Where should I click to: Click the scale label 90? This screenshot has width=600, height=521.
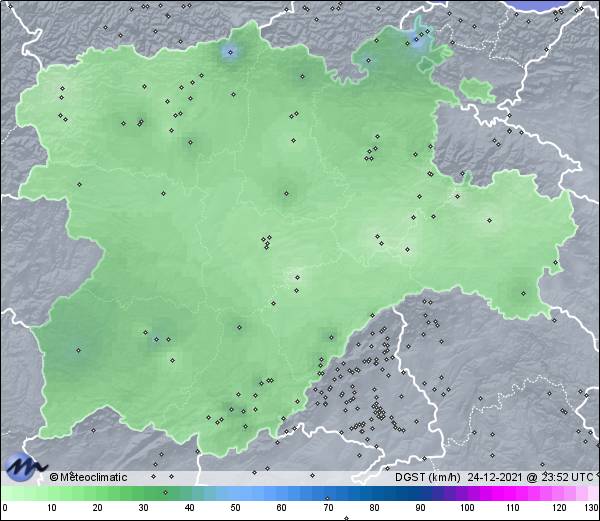coord(420,508)
